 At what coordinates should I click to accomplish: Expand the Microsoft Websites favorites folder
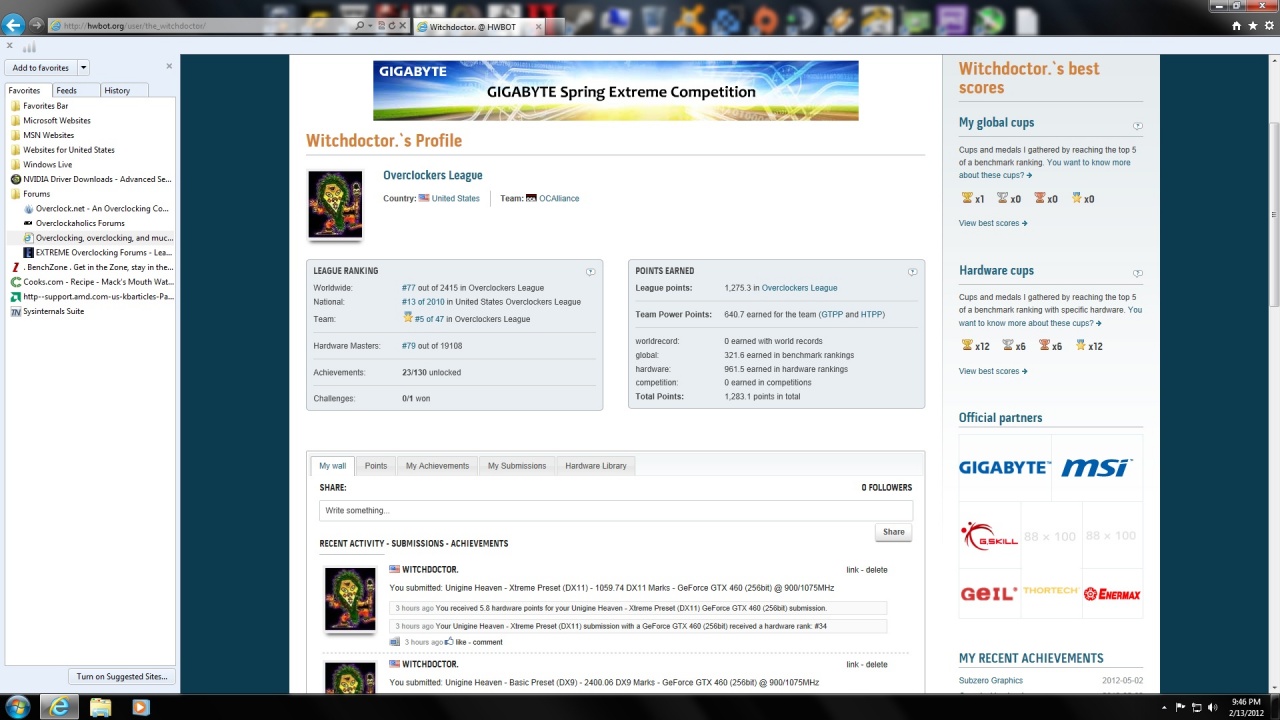click(56, 120)
